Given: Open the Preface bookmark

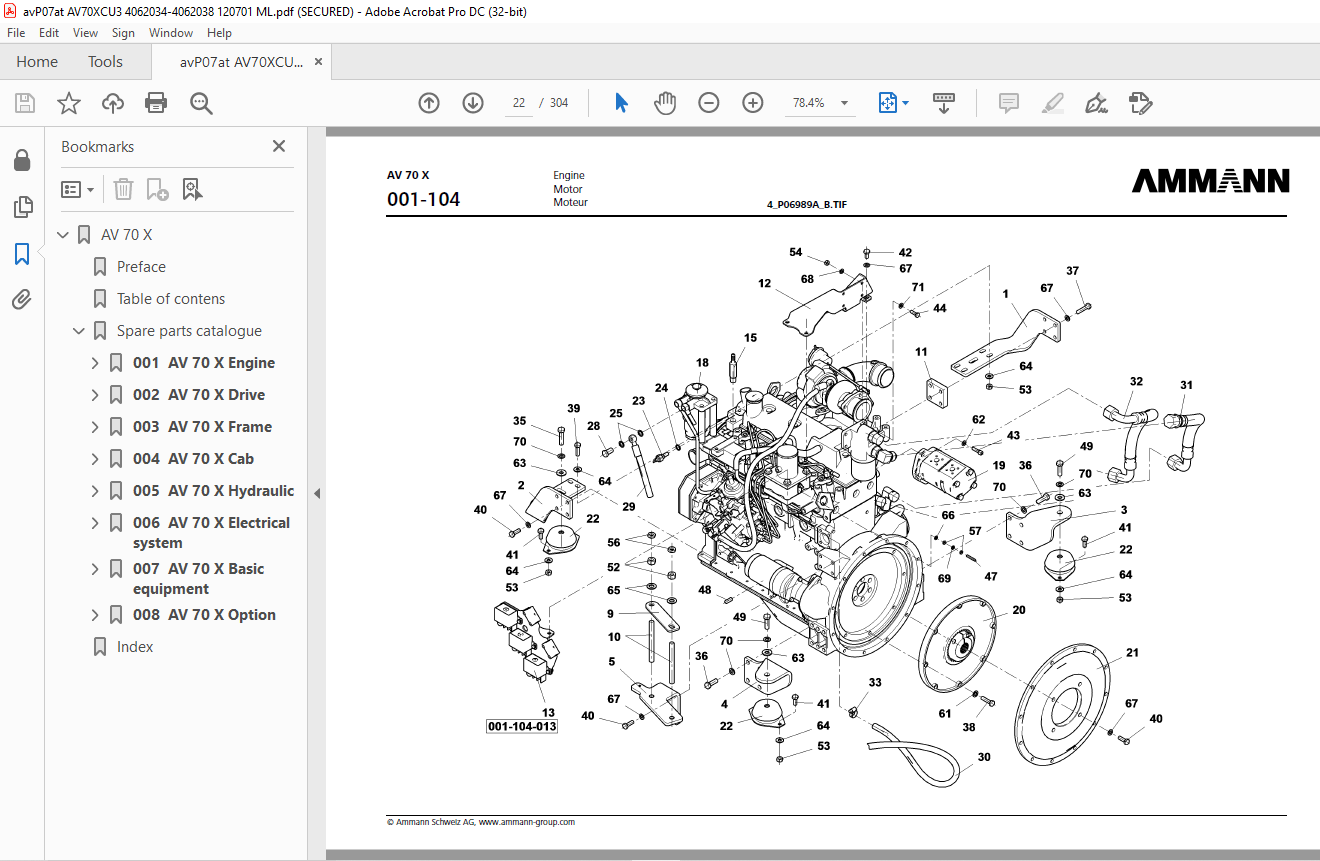Looking at the screenshot, I should pos(141,267).
